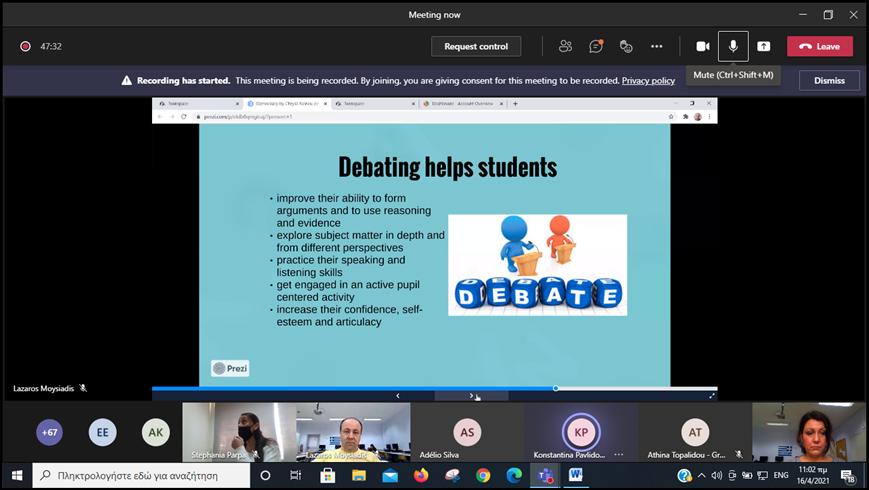Open the Mail app from the taskbar

(390, 476)
